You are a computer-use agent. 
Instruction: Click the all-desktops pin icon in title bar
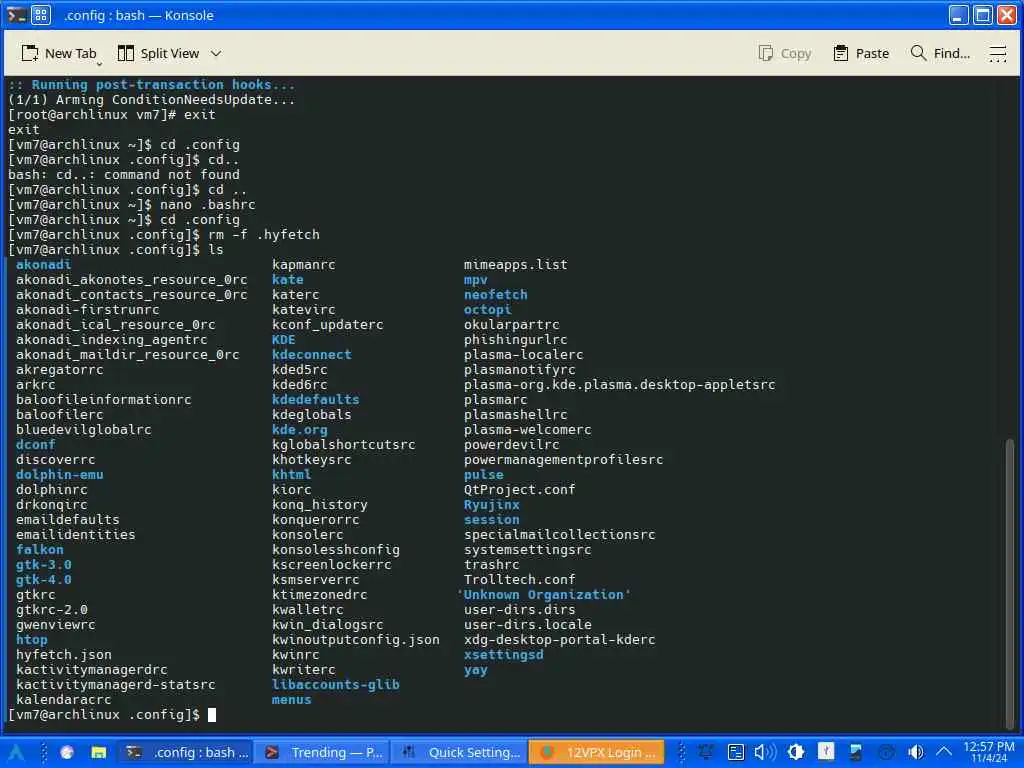[x=40, y=15]
